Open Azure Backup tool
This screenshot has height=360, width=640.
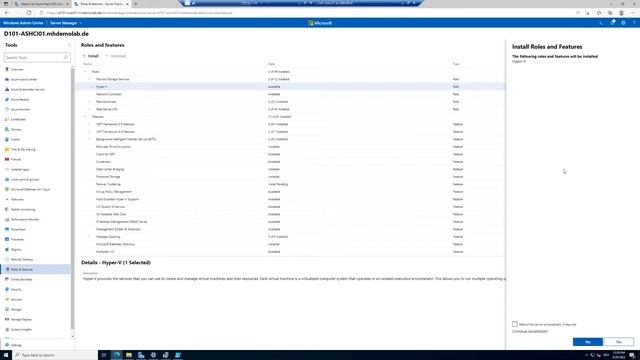coord(20,100)
